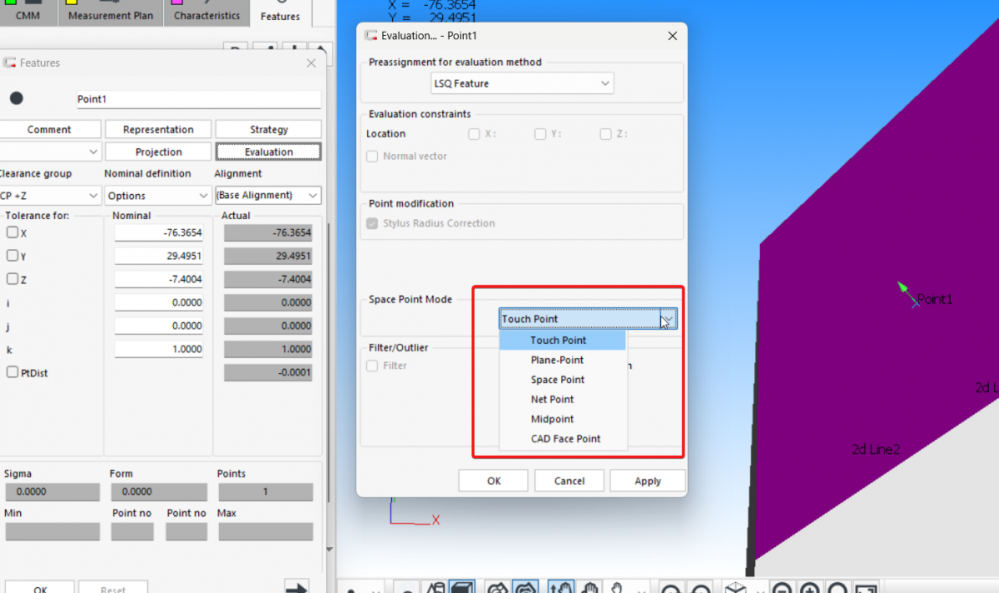Select the pan hand tool in viewport toolbar
The image size is (999, 593).
[590, 587]
